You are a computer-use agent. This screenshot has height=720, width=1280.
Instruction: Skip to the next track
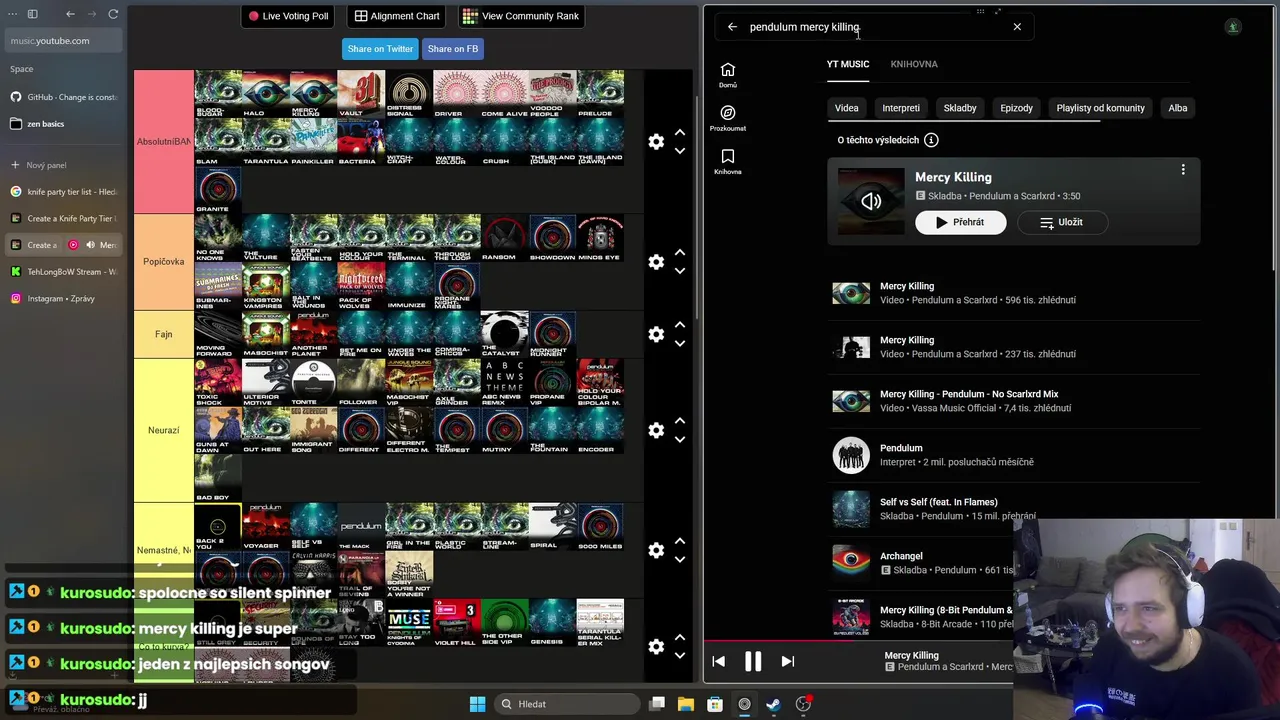787,661
